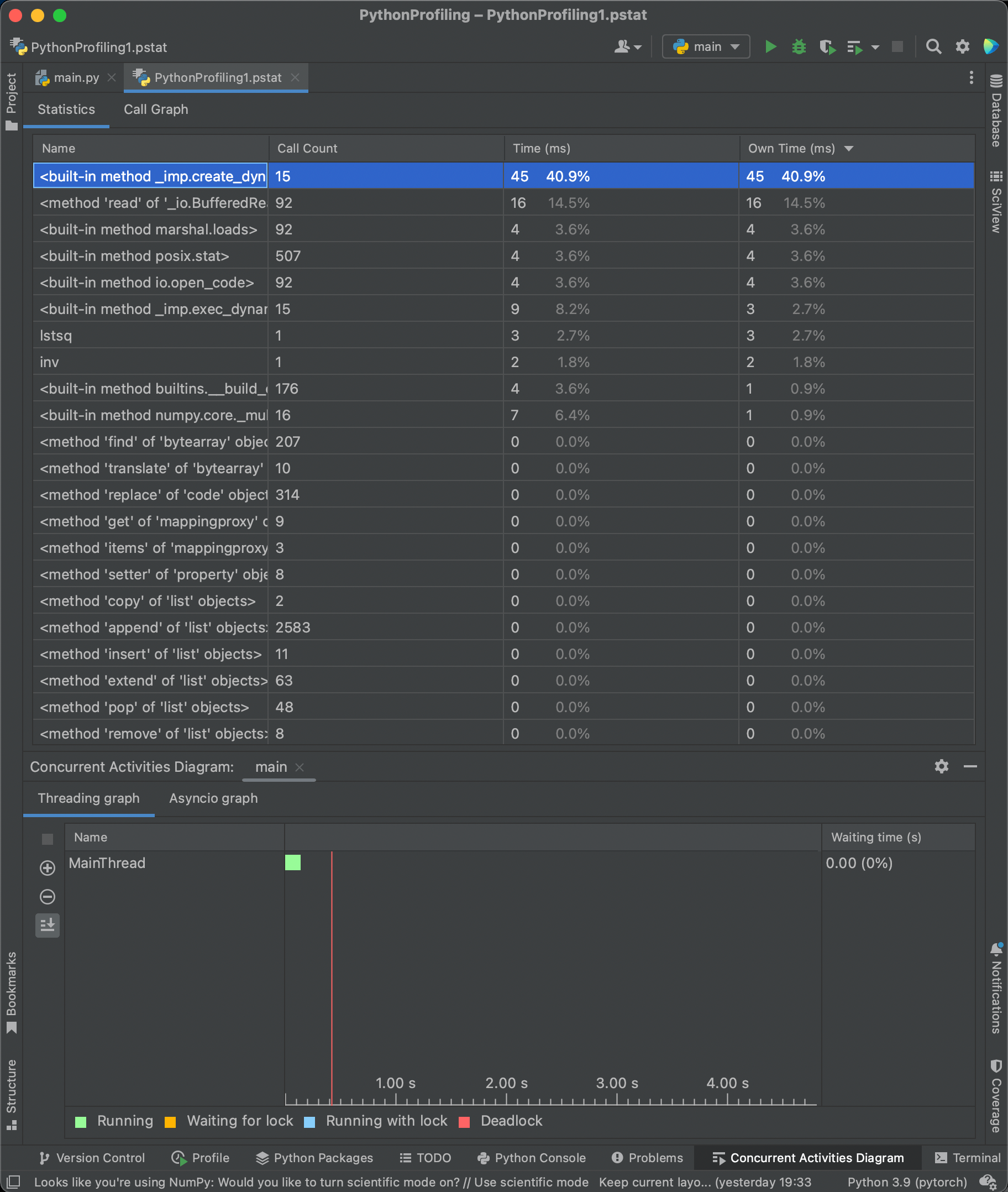
Task: Change sort order via Own Time column arrow
Action: pyautogui.click(x=850, y=148)
